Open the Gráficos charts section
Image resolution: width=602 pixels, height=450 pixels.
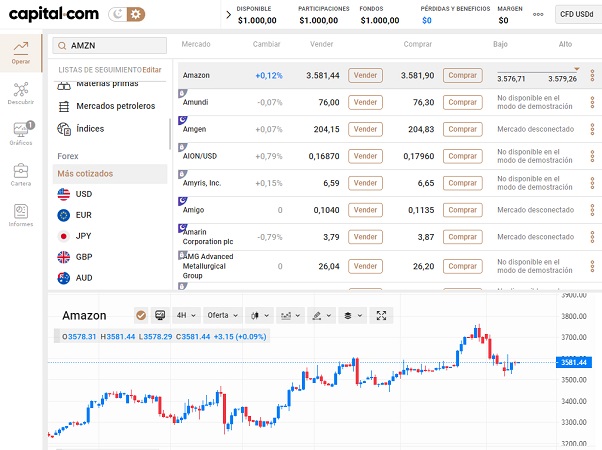click(x=21, y=134)
